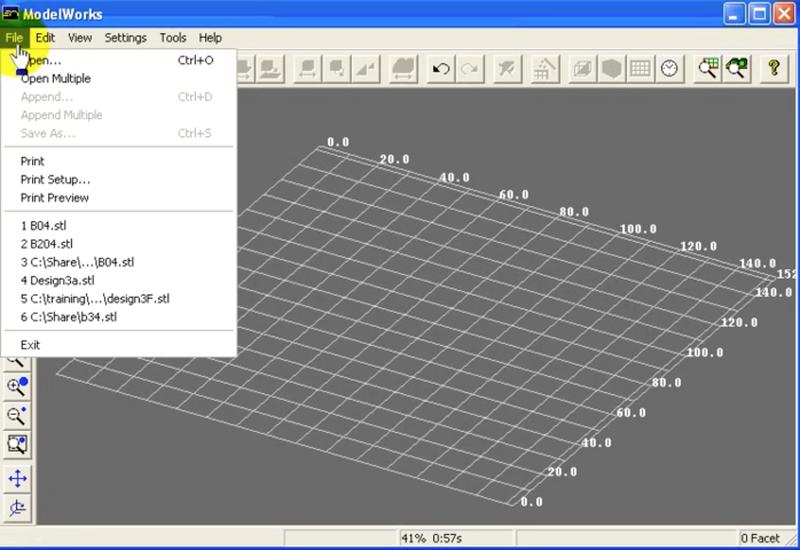Click the yellow question mark help icon

pyautogui.click(x=773, y=68)
